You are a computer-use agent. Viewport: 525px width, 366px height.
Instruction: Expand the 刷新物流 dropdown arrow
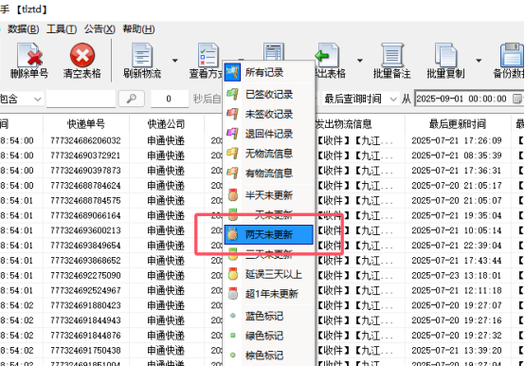[175, 61]
